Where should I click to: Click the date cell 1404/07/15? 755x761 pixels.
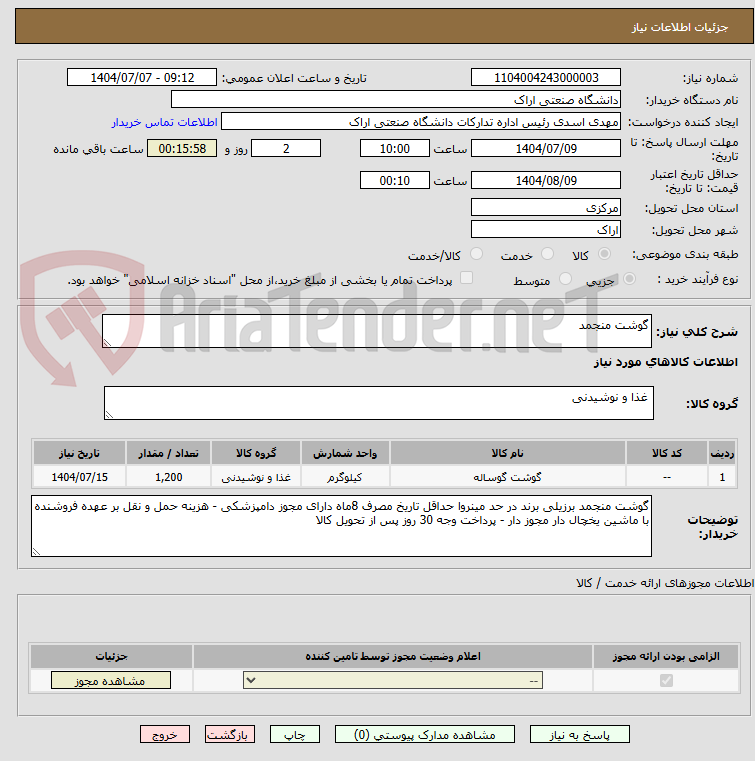point(79,477)
